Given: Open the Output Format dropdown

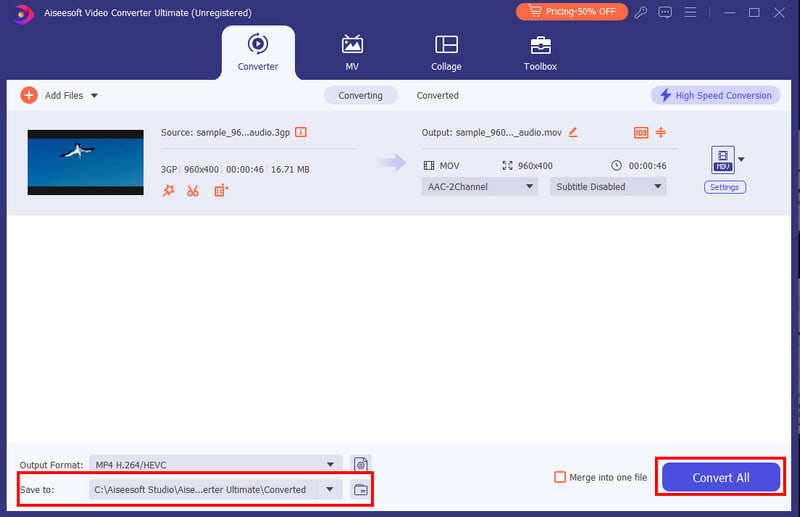Looking at the screenshot, I should coord(216,464).
